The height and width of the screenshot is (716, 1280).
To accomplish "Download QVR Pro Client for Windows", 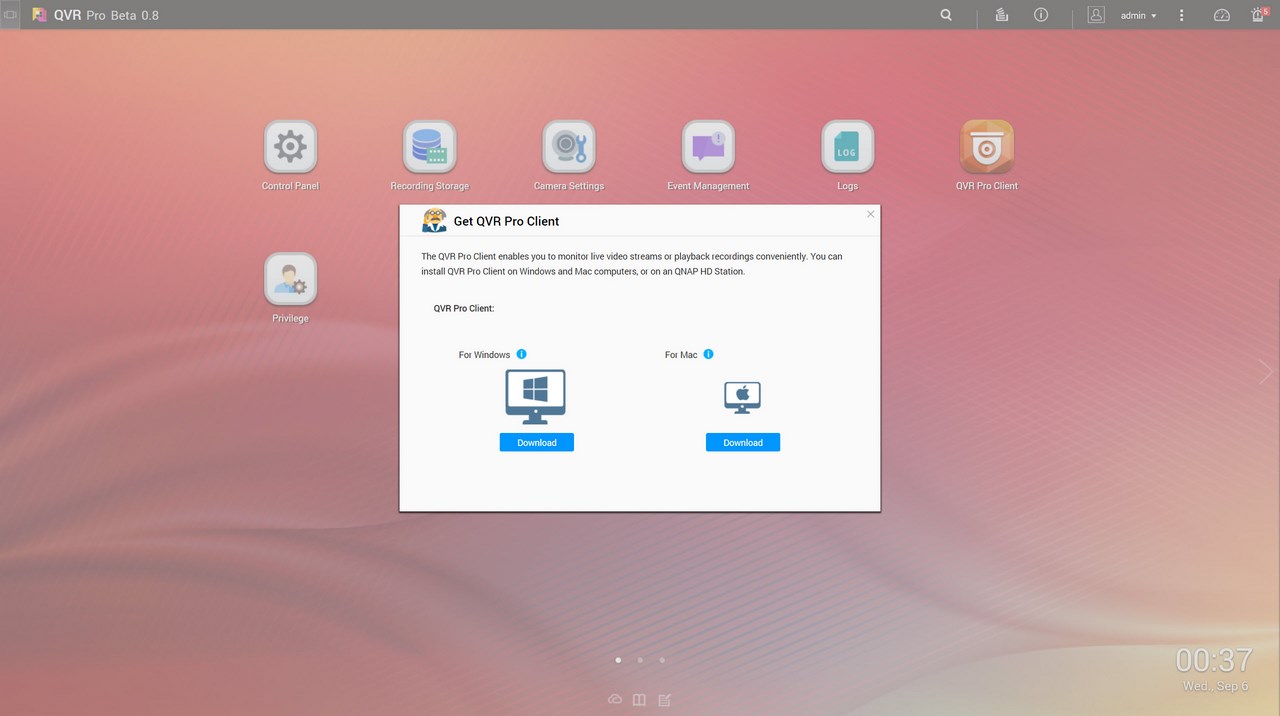I will (x=537, y=442).
